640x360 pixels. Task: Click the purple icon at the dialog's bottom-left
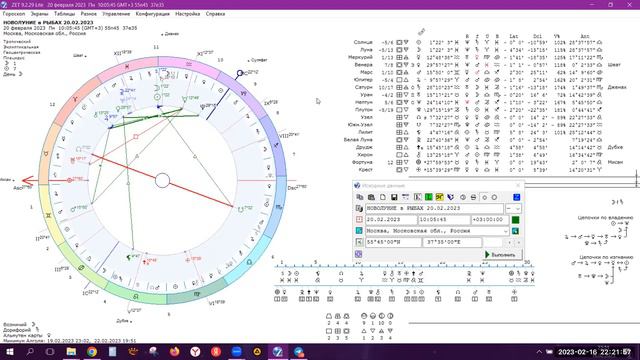pos(358,254)
